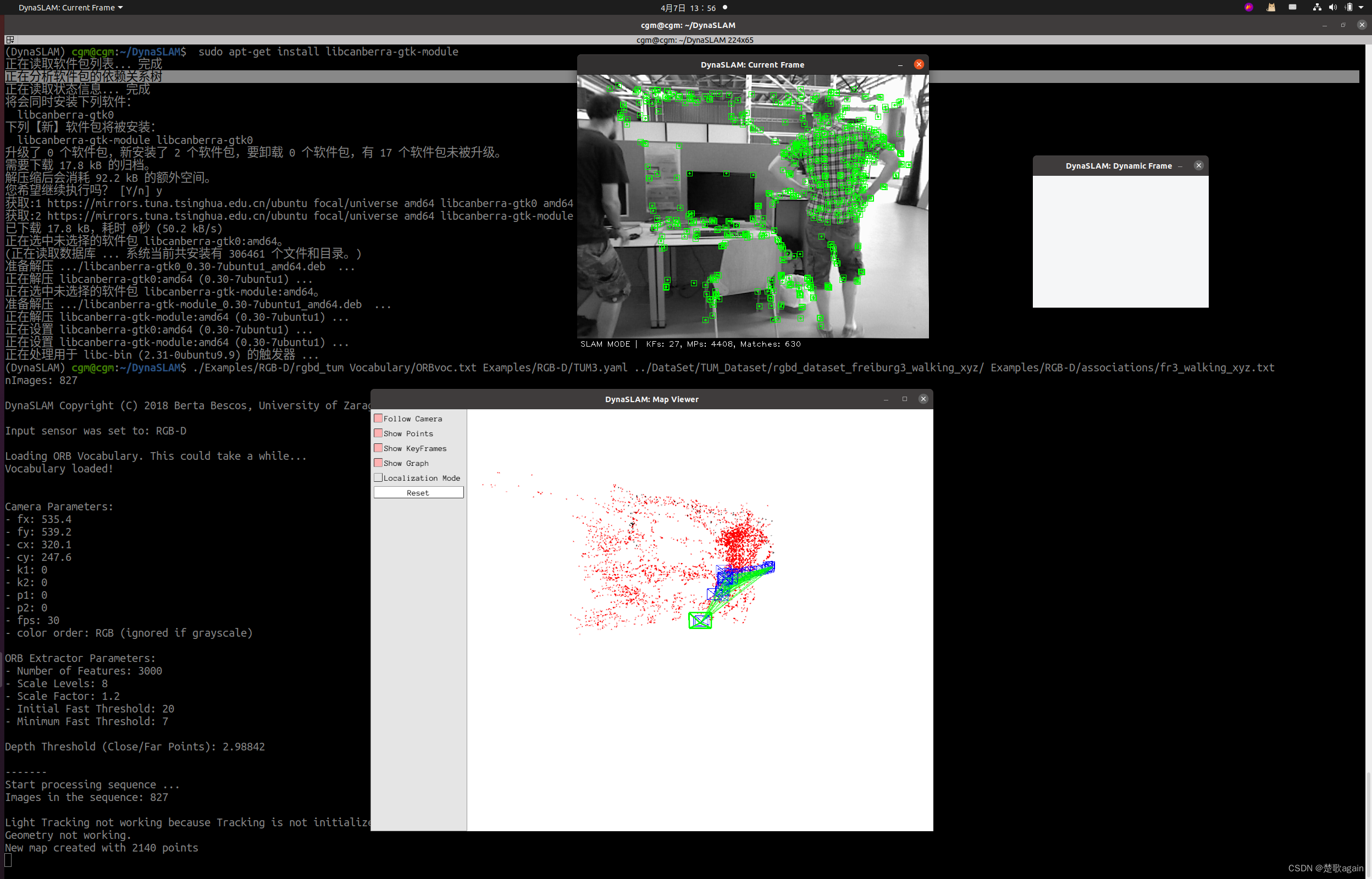Click the "- fps: 30" parameter line
This screenshot has height=879, width=1372.
coord(32,621)
